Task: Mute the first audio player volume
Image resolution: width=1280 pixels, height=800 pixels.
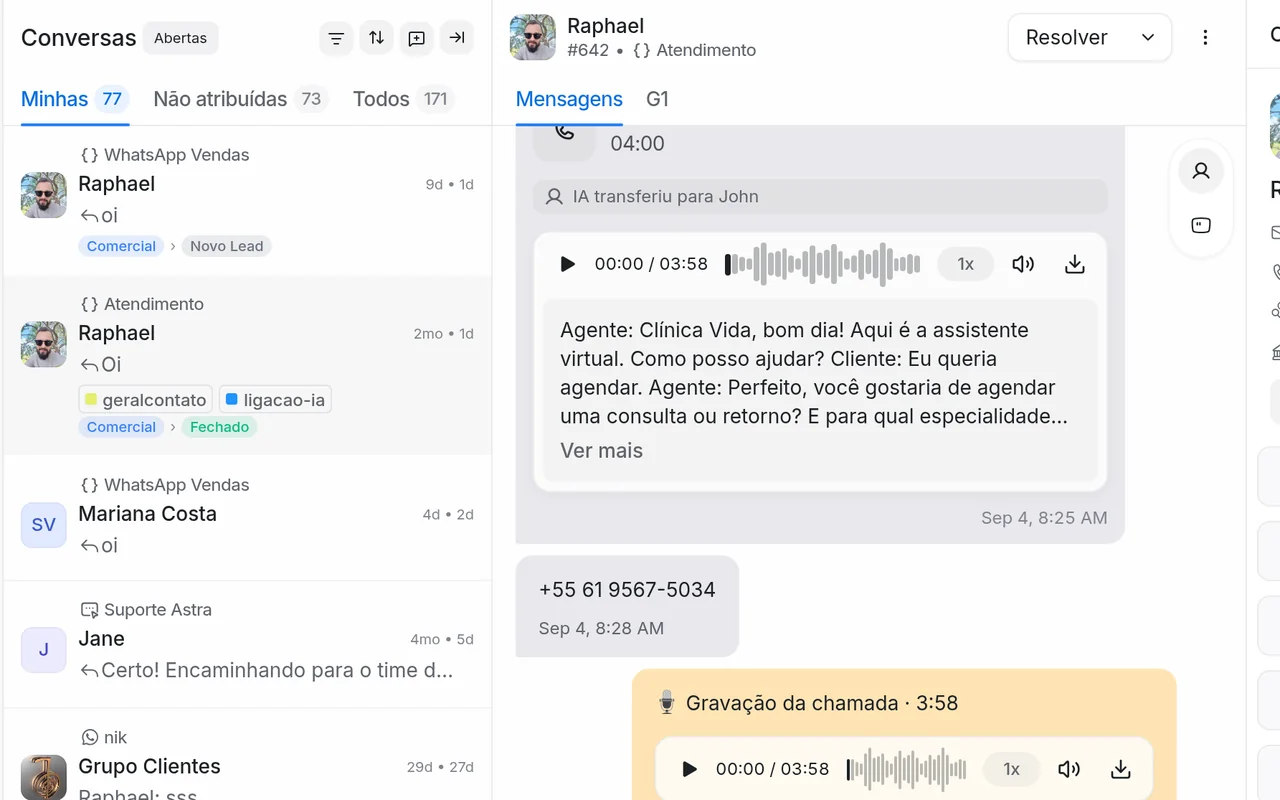Action: point(1022,264)
